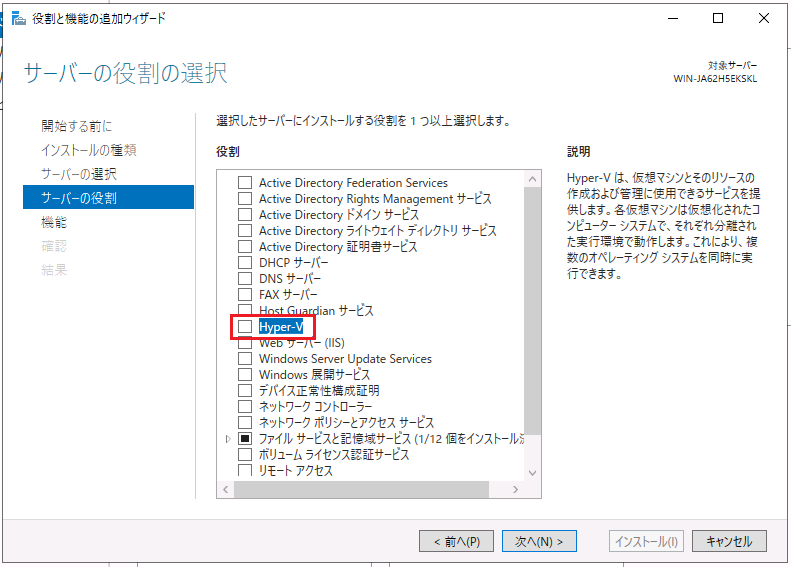Select Windows Server Update Services label
The height and width of the screenshot is (567, 791).
345,359
